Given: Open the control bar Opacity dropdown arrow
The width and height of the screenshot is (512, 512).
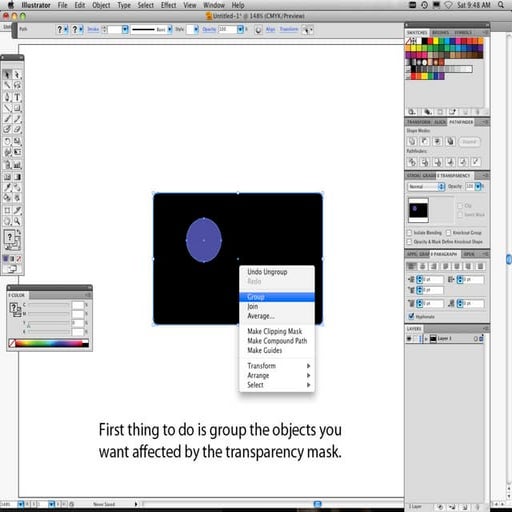Looking at the screenshot, I should coord(240,30).
